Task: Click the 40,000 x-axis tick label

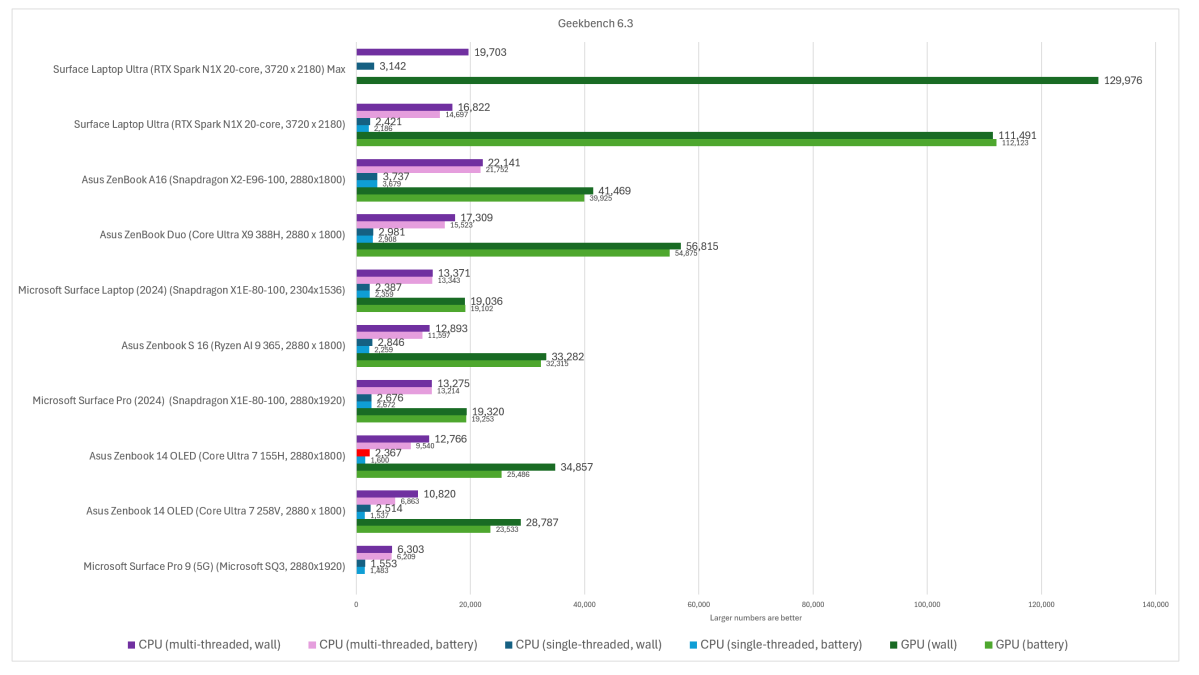Action: tap(584, 605)
